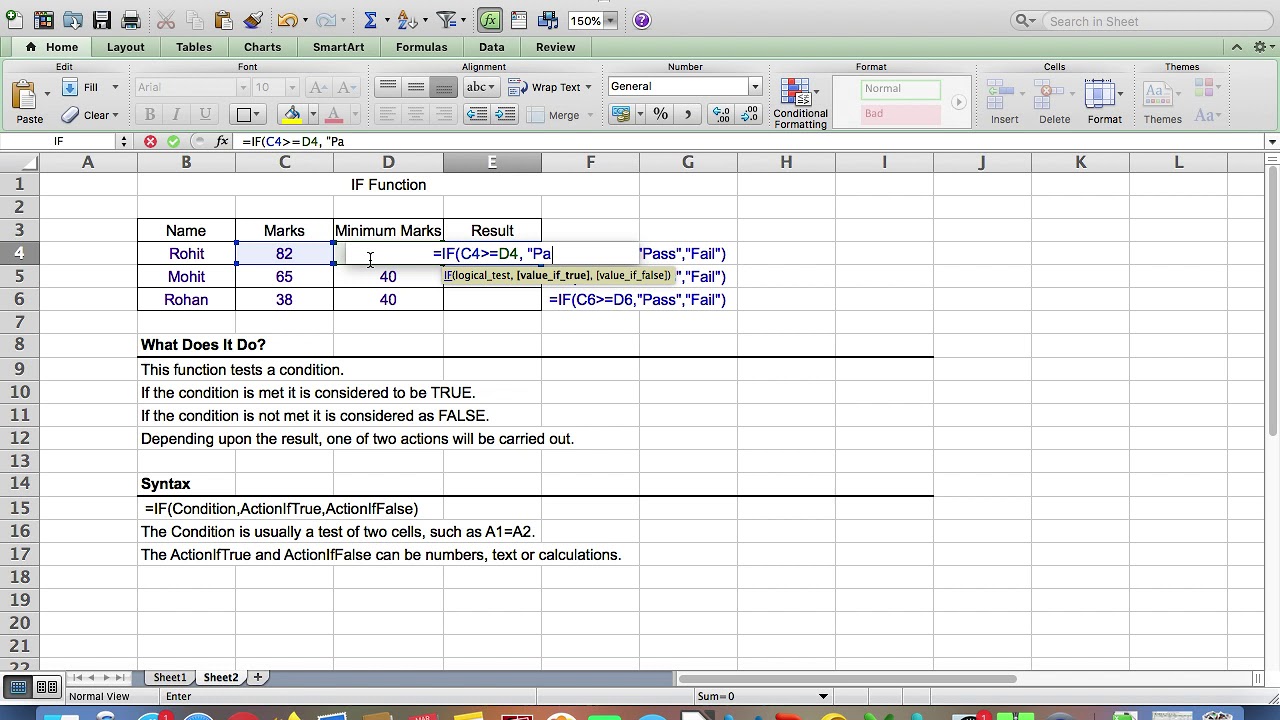This screenshot has height=720, width=1280.
Task: Open the SmartArt ribbon tab
Action: (338, 47)
